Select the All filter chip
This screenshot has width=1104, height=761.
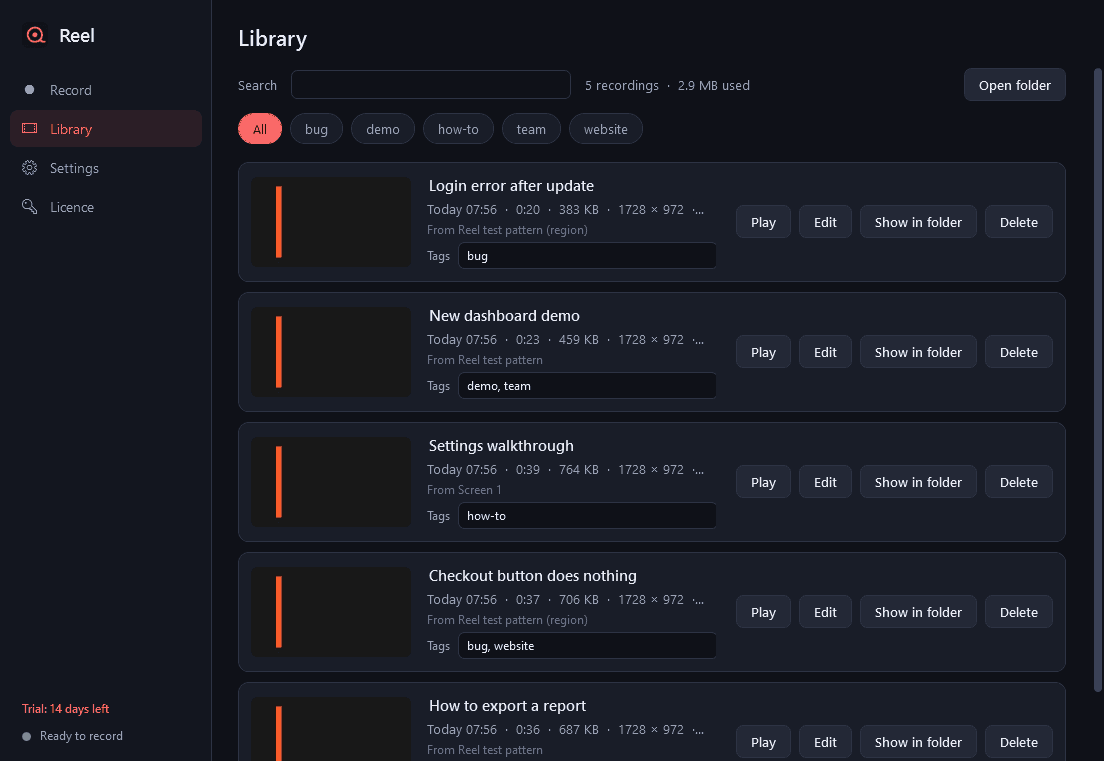pyautogui.click(x=260, y=129)
